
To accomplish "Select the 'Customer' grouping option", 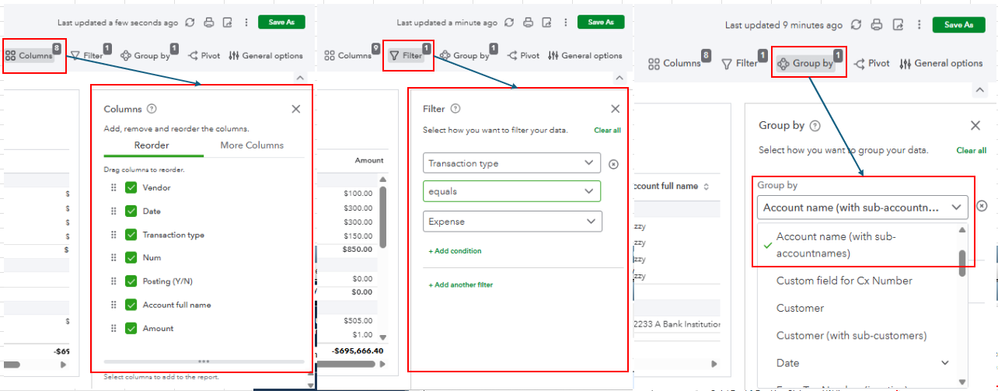I will click(x=800, y=308).
